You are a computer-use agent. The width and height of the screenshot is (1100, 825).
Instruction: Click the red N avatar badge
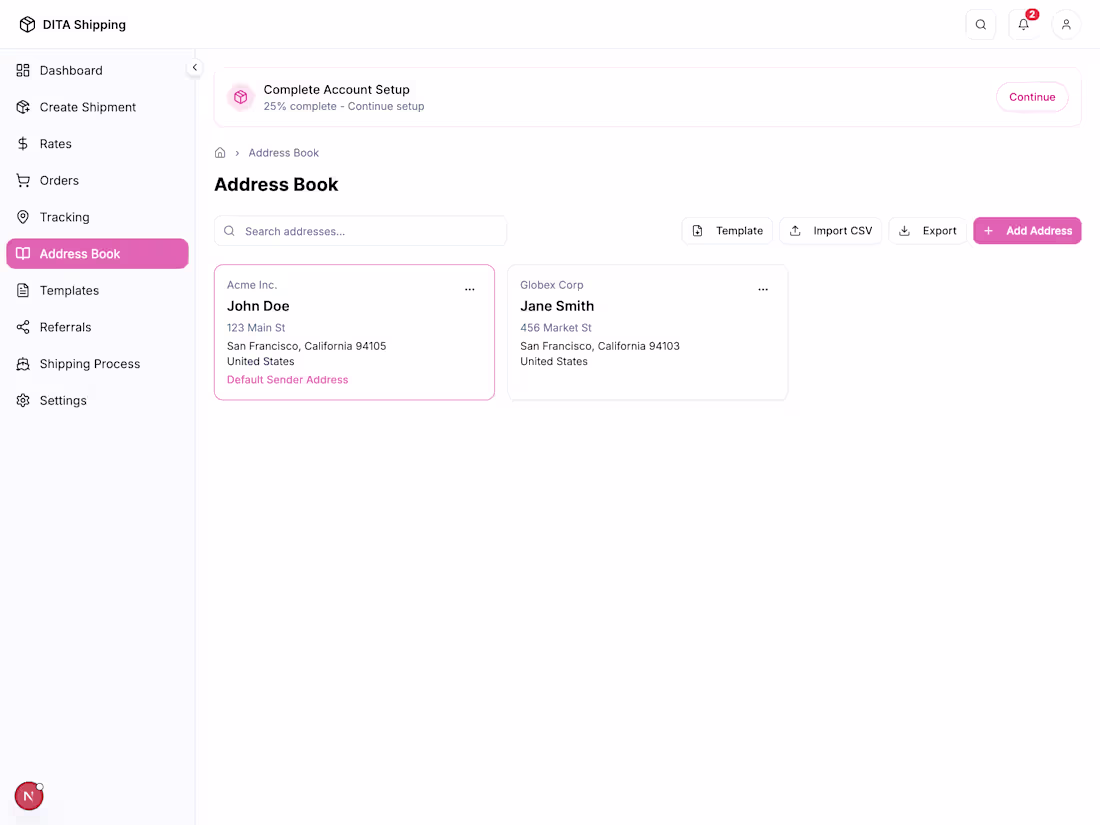[29, 796]
